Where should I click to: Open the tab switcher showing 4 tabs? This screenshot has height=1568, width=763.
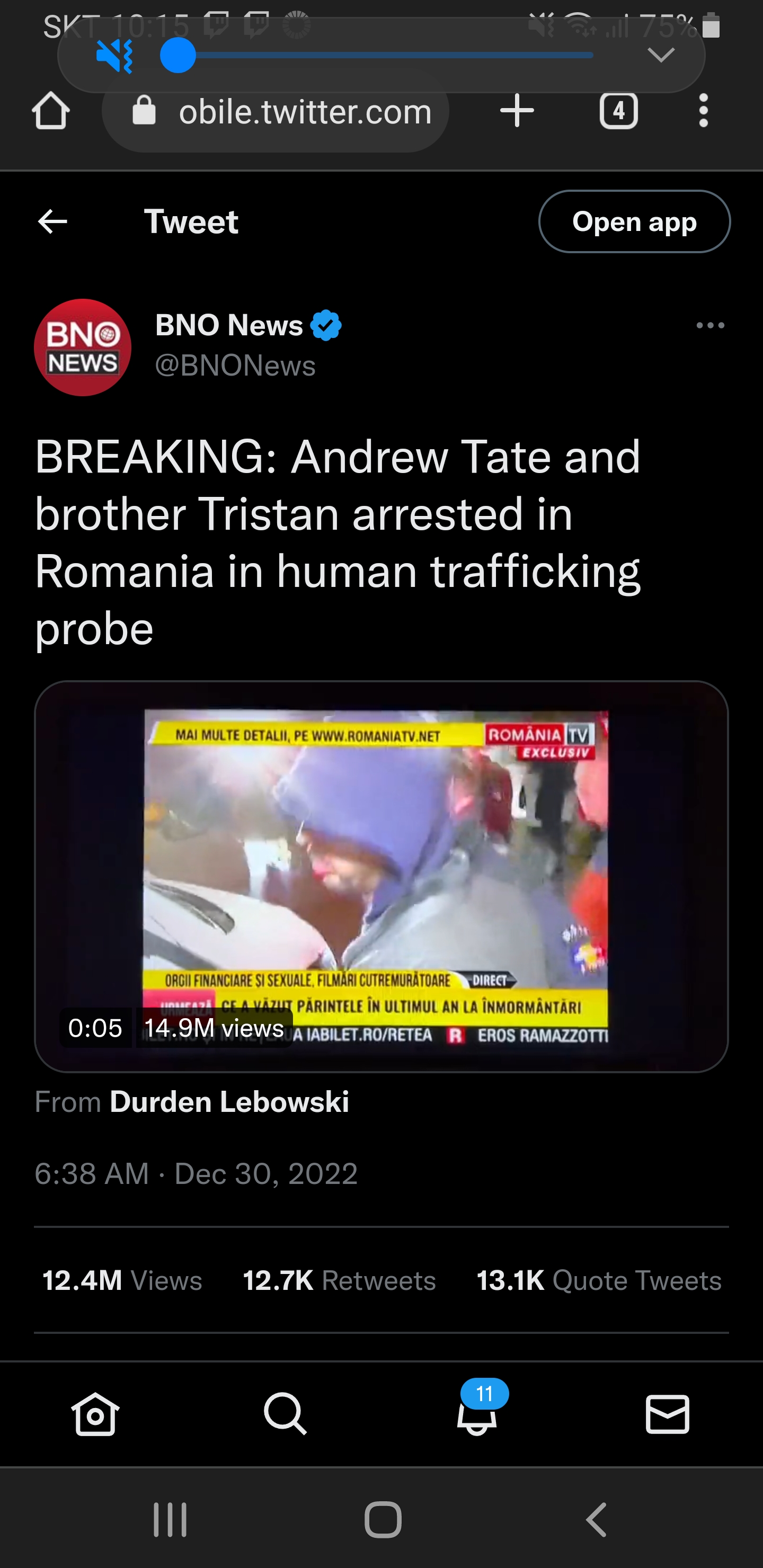[x=618, y=111]
